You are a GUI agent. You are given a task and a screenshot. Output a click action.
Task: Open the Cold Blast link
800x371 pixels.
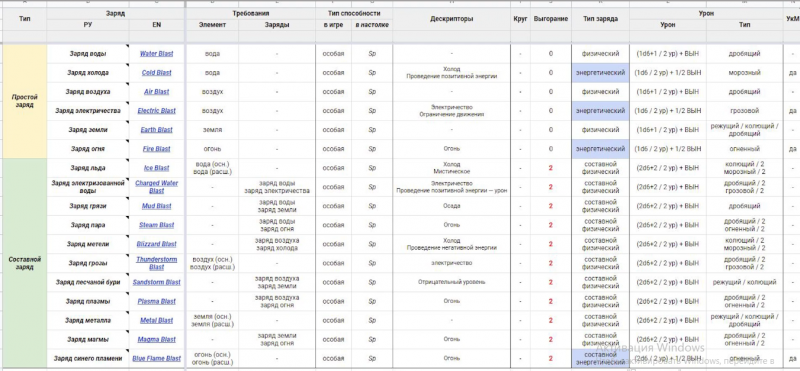pos(157,72)
